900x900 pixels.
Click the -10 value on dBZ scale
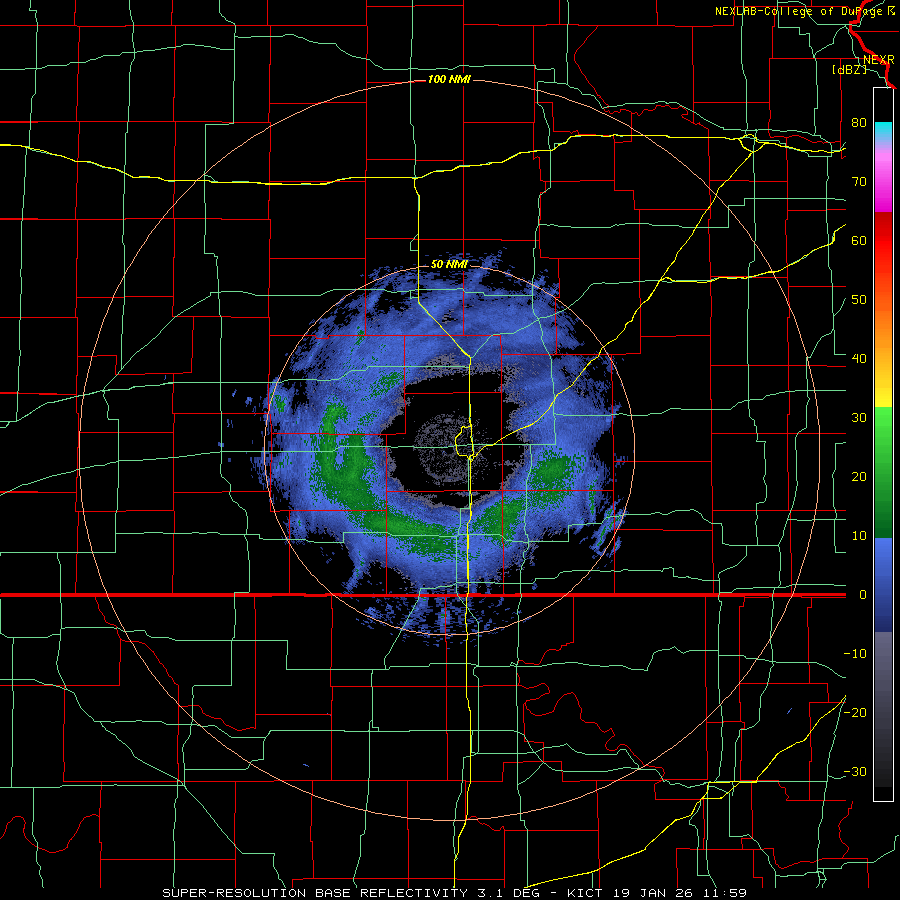855,654
